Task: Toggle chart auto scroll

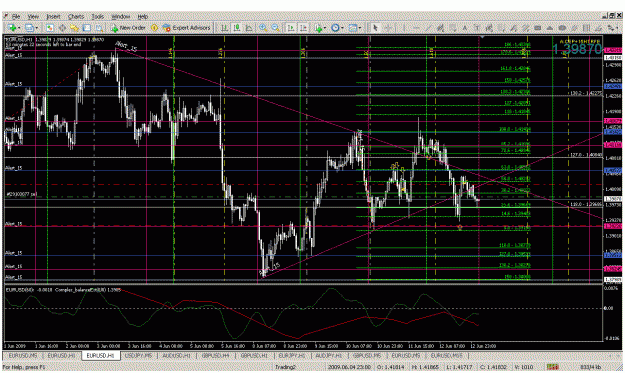Action: click(x=291, y=28)
